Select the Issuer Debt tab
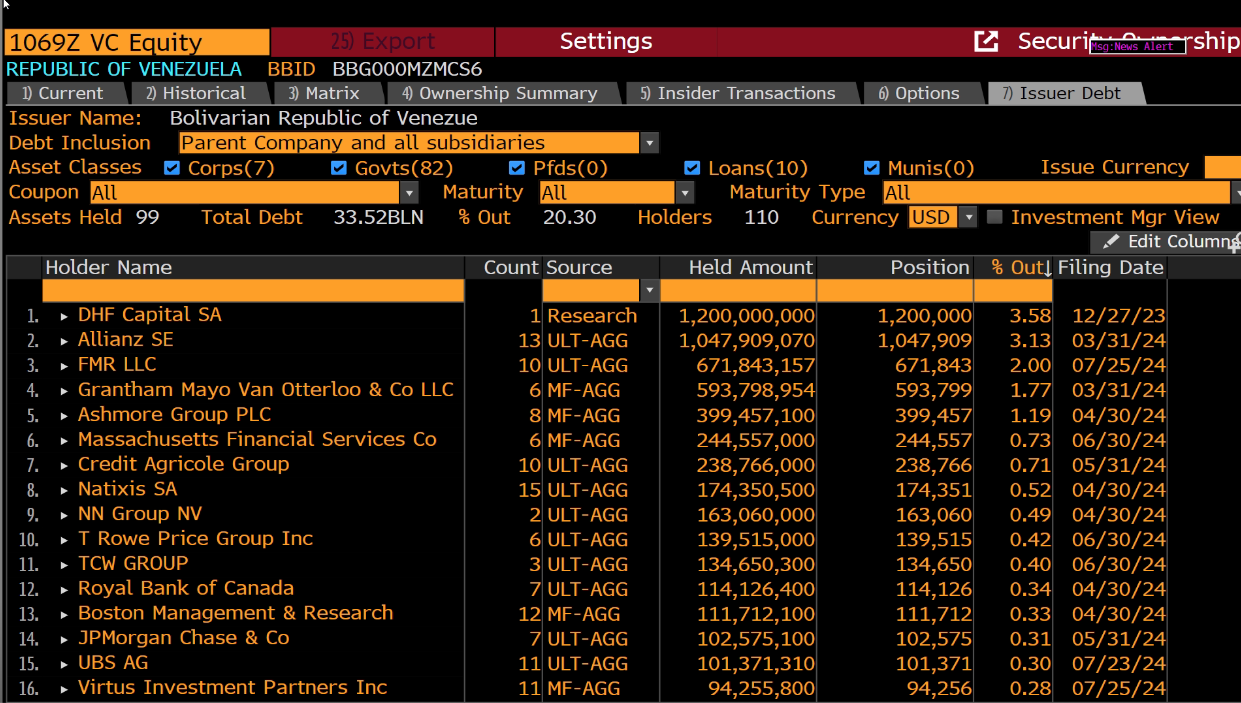This screenshot has width=1241, height=703. click(1064, 93)
